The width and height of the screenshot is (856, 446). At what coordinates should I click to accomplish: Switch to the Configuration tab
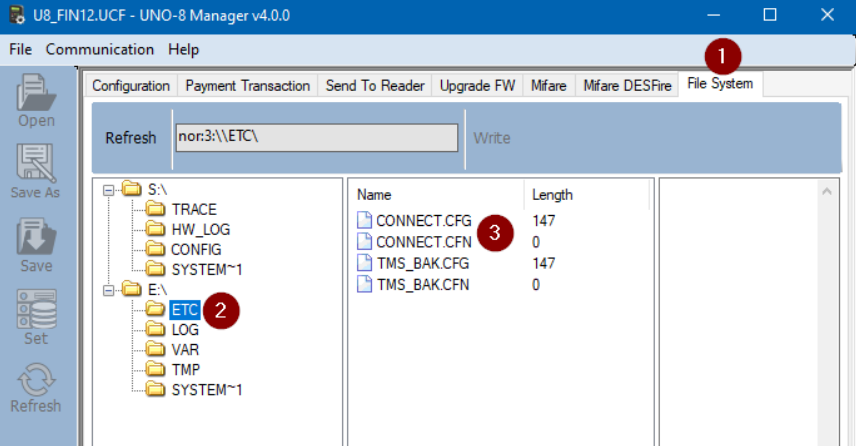coord(131,86)
